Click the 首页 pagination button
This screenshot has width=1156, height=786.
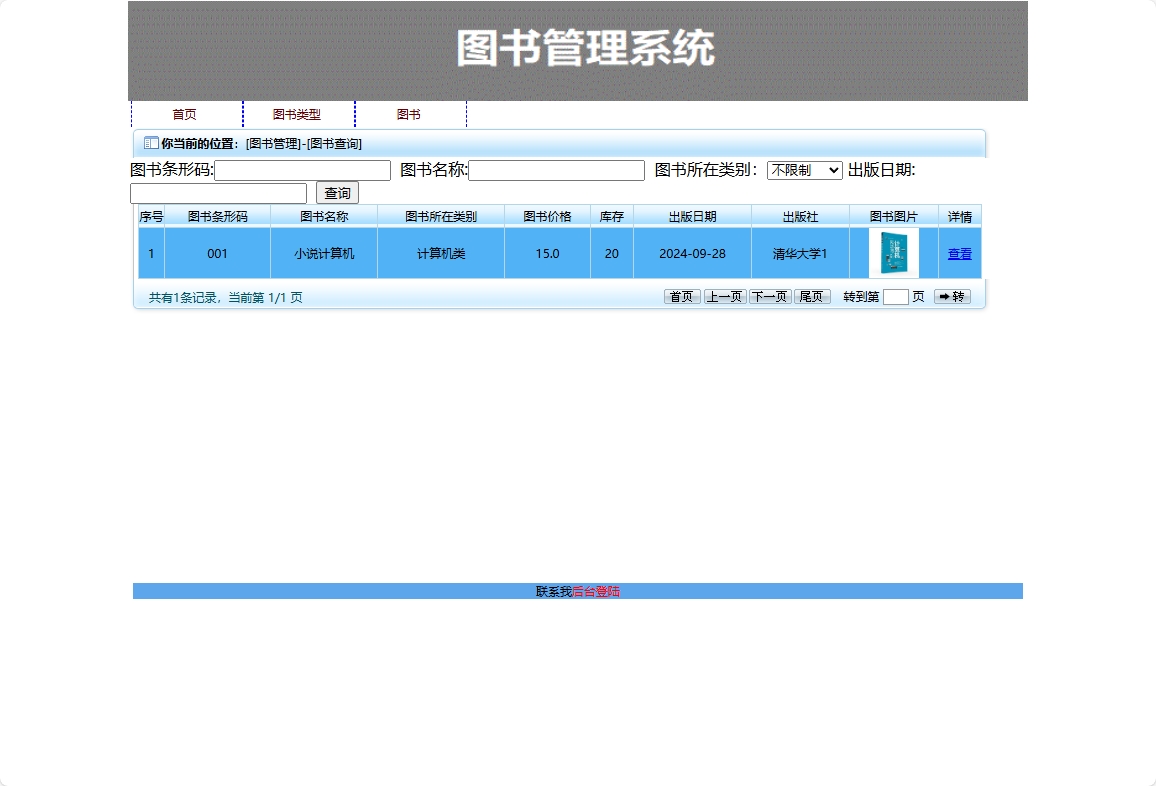tap(681, 296)
